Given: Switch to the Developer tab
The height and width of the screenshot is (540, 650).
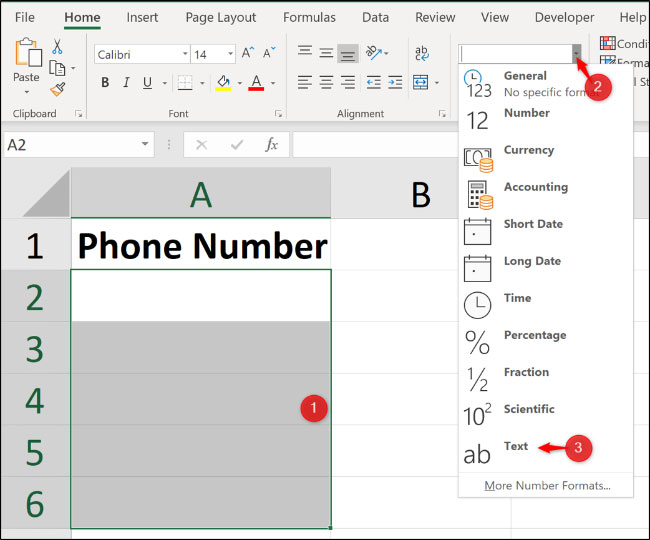Looking at the screenshot, I should (564, 17).
